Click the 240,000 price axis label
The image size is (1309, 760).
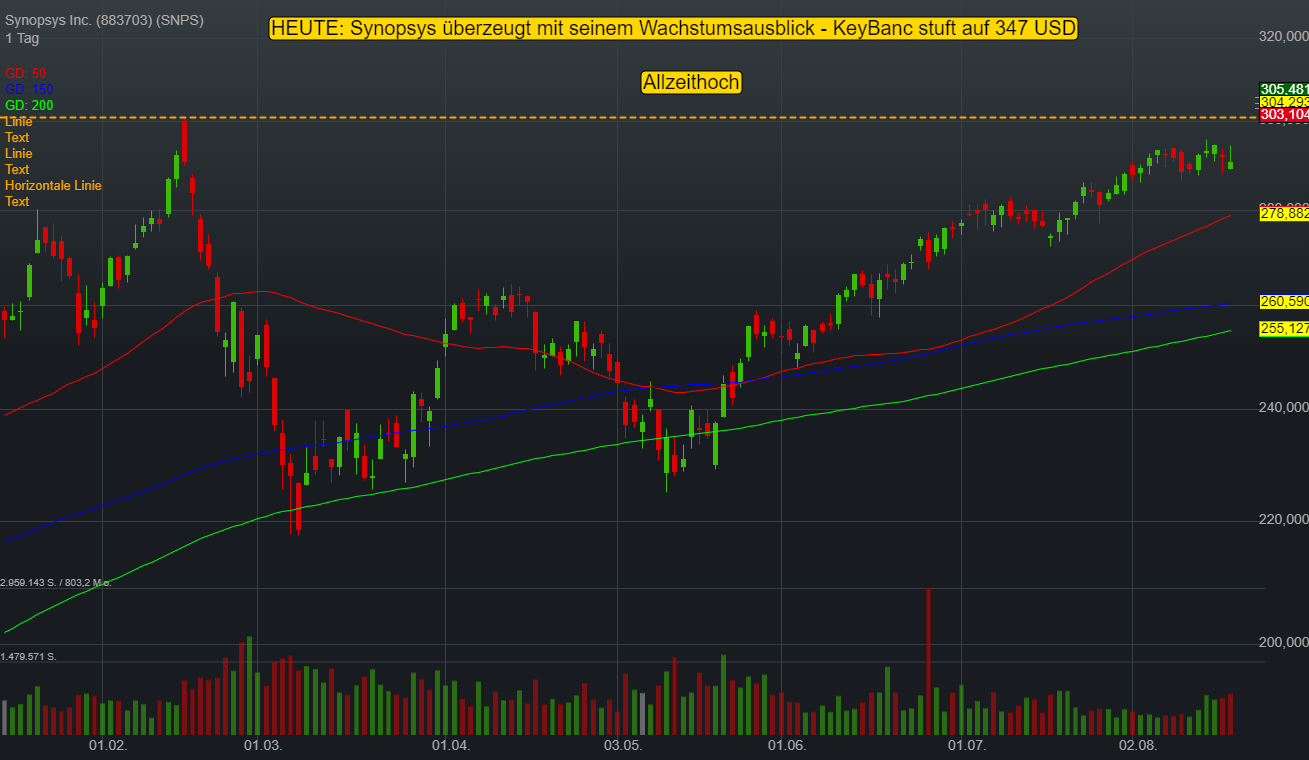[x=1284, y=407]
